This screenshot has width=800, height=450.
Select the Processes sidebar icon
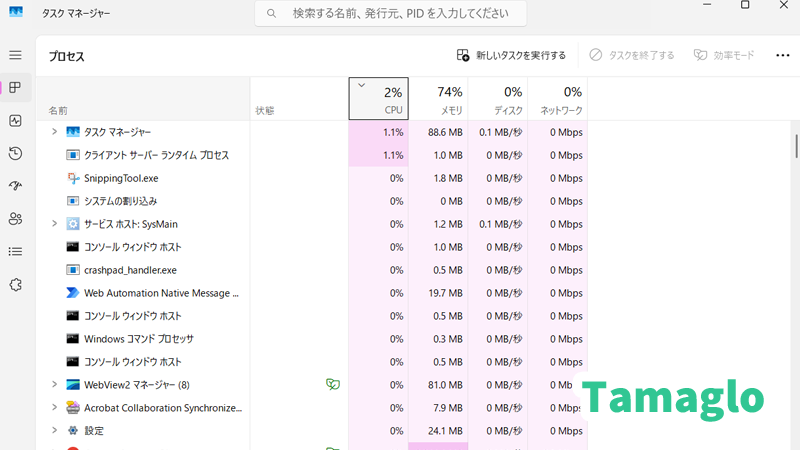pyautogui.click(x=15, y=88)
